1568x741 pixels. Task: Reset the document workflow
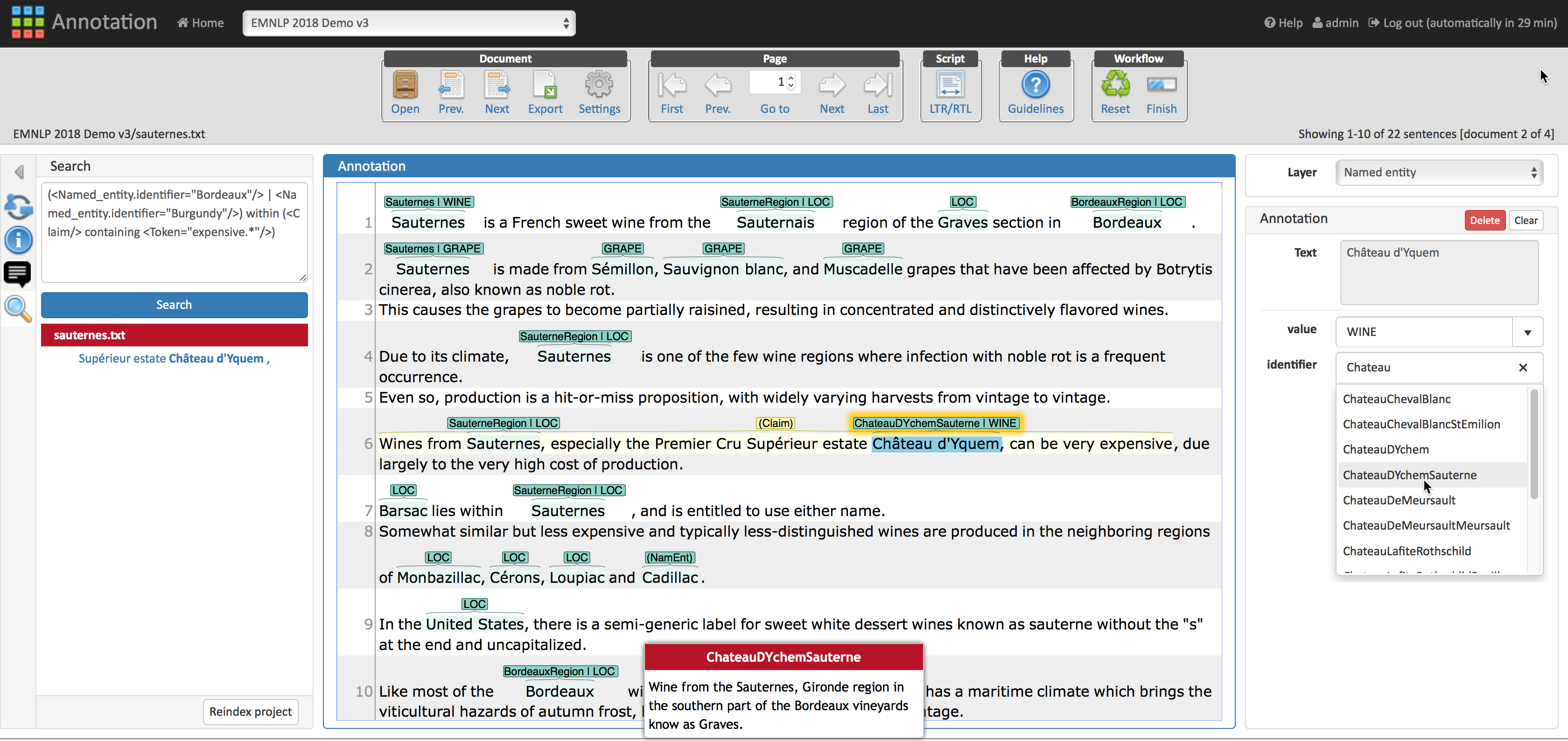coord(1115,92)
